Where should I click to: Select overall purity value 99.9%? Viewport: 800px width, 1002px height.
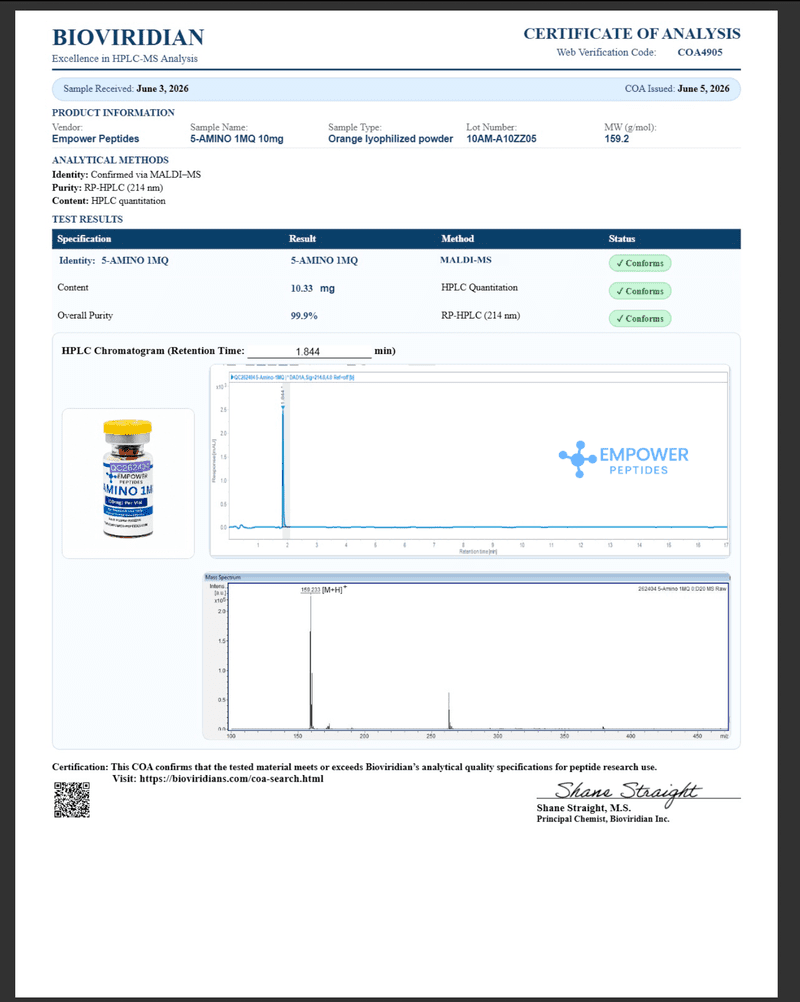[x=304, y=316]
